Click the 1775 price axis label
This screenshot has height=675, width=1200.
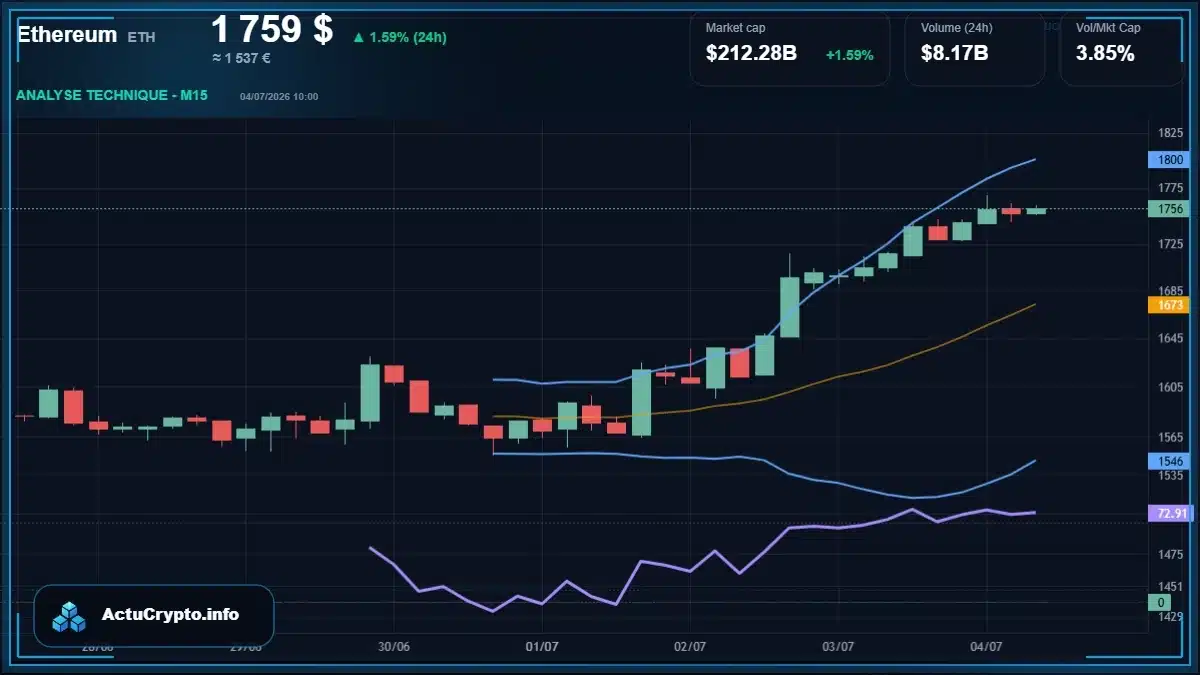coord(1170,188)
